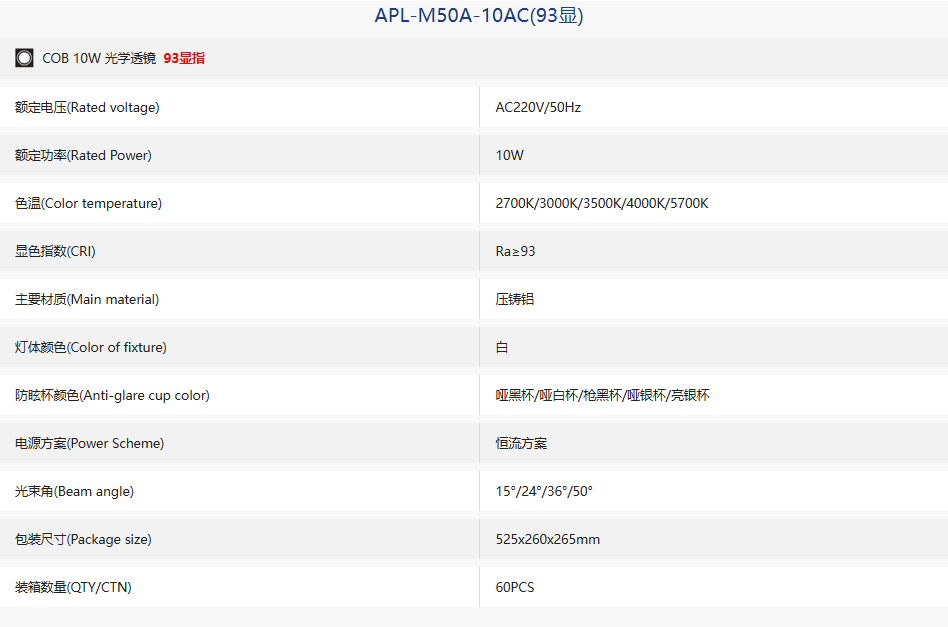The image size is (948, 627).
Task: Click the COB lens icon beside 10W
Action: pos(24,58)
